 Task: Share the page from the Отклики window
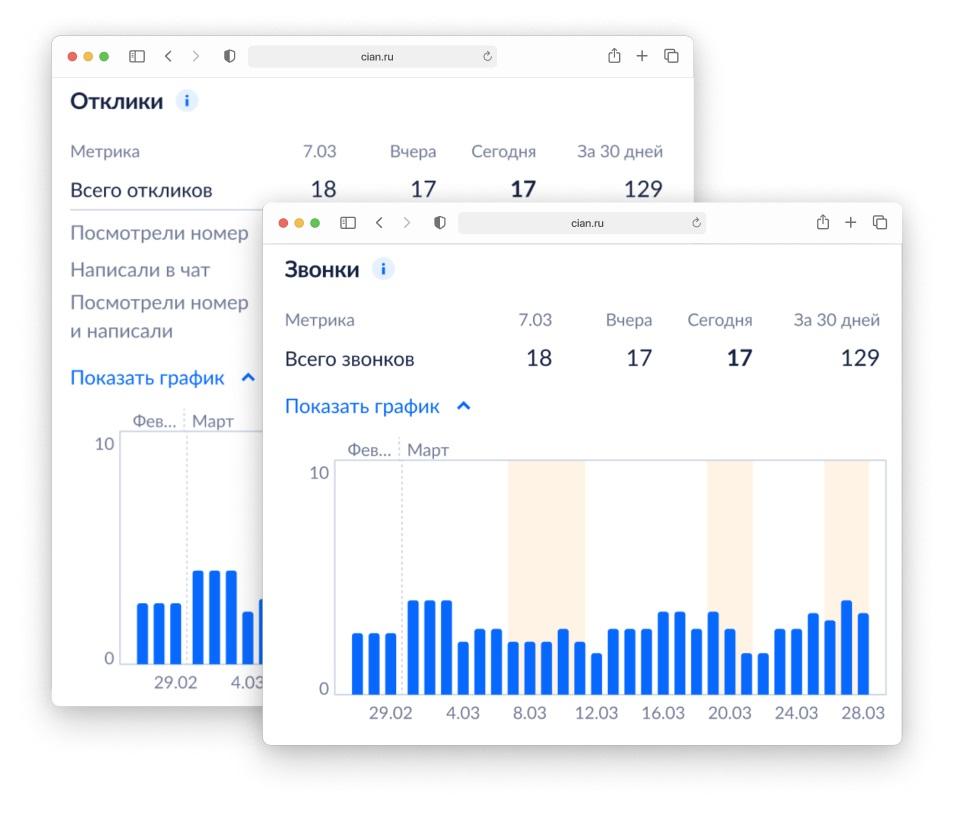tap(614, 57)
